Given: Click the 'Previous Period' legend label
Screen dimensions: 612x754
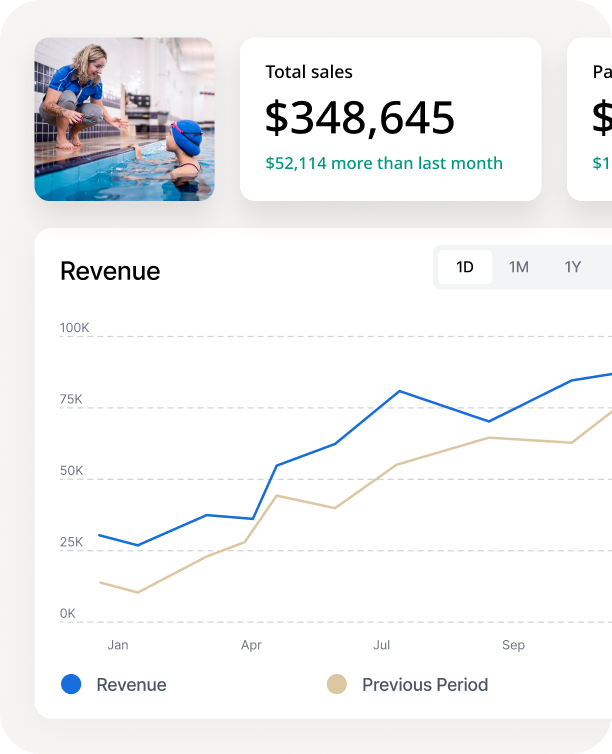Looking at the screenshot, I should 425,685.
